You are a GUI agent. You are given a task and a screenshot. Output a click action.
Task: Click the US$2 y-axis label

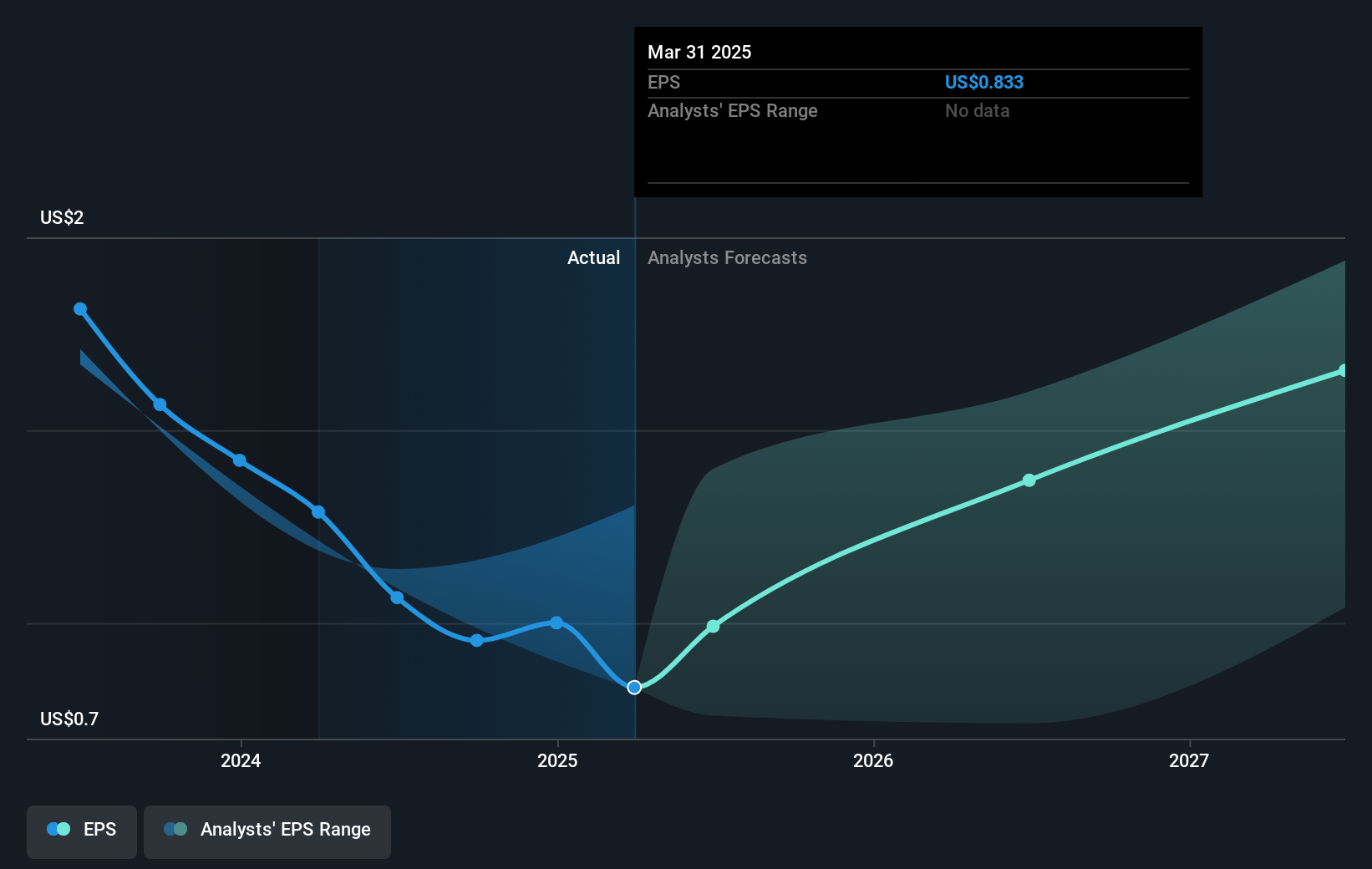[62, 218]
